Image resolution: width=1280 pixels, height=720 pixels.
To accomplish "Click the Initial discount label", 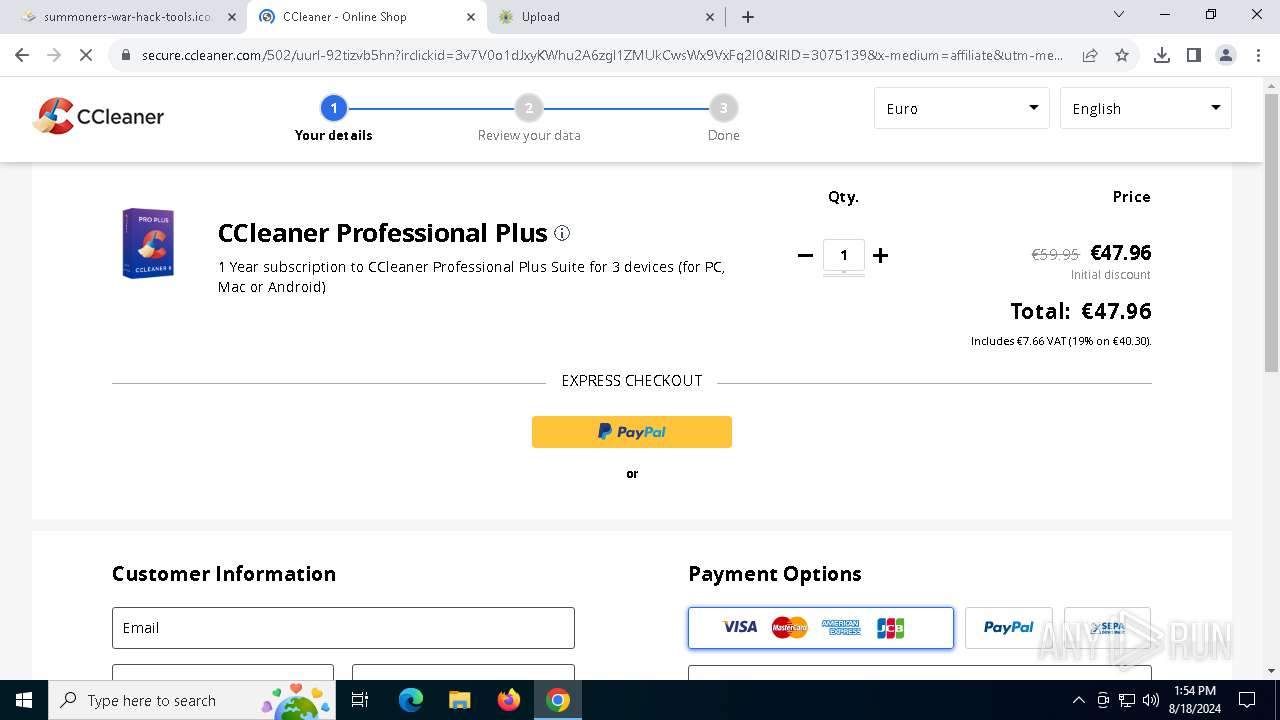I will pos(1111,275).
